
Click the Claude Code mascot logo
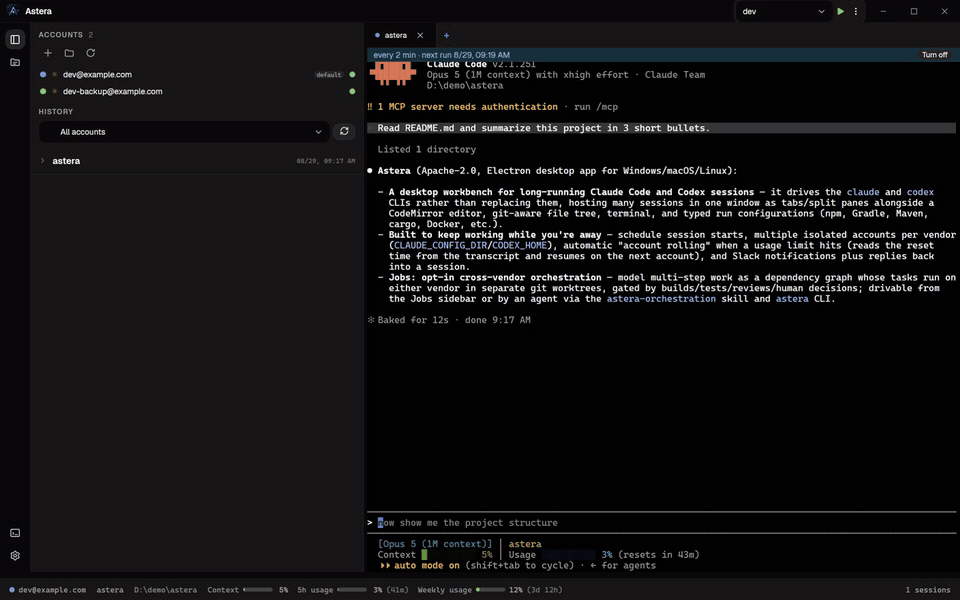[x=393, y=73]
